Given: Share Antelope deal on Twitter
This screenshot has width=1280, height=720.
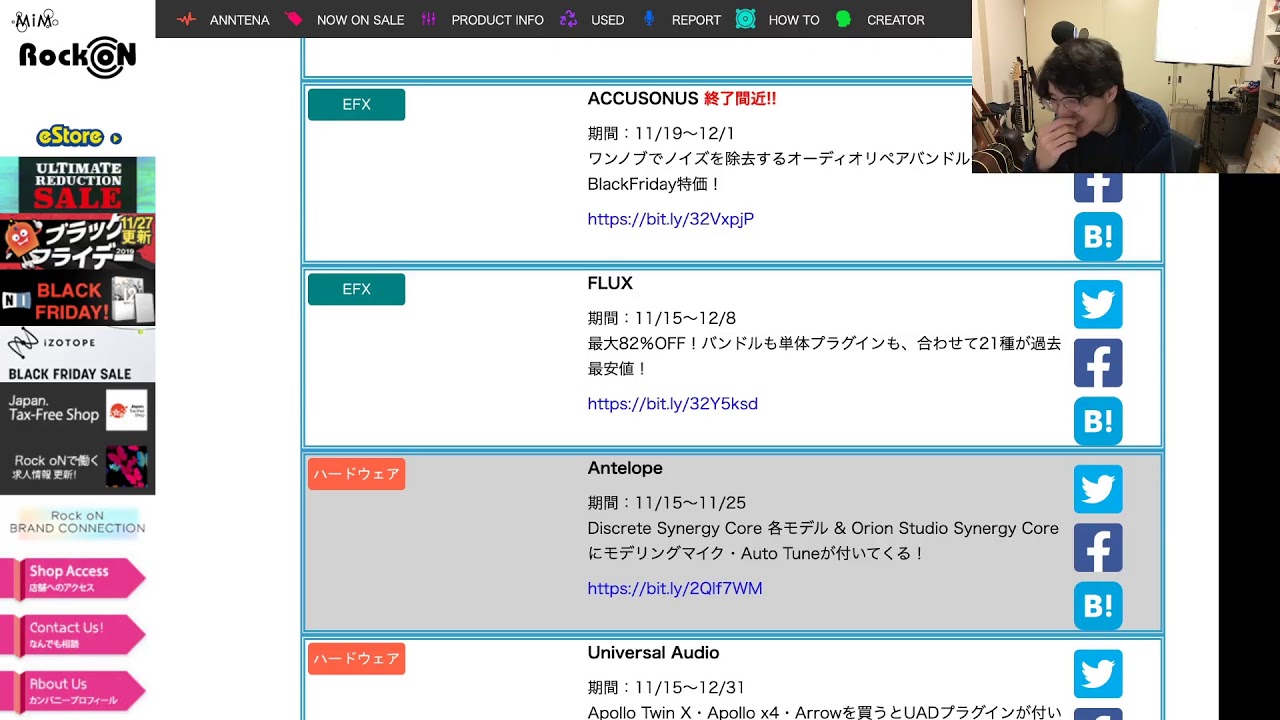Looking at the screenshot, I should [1098, 489].
